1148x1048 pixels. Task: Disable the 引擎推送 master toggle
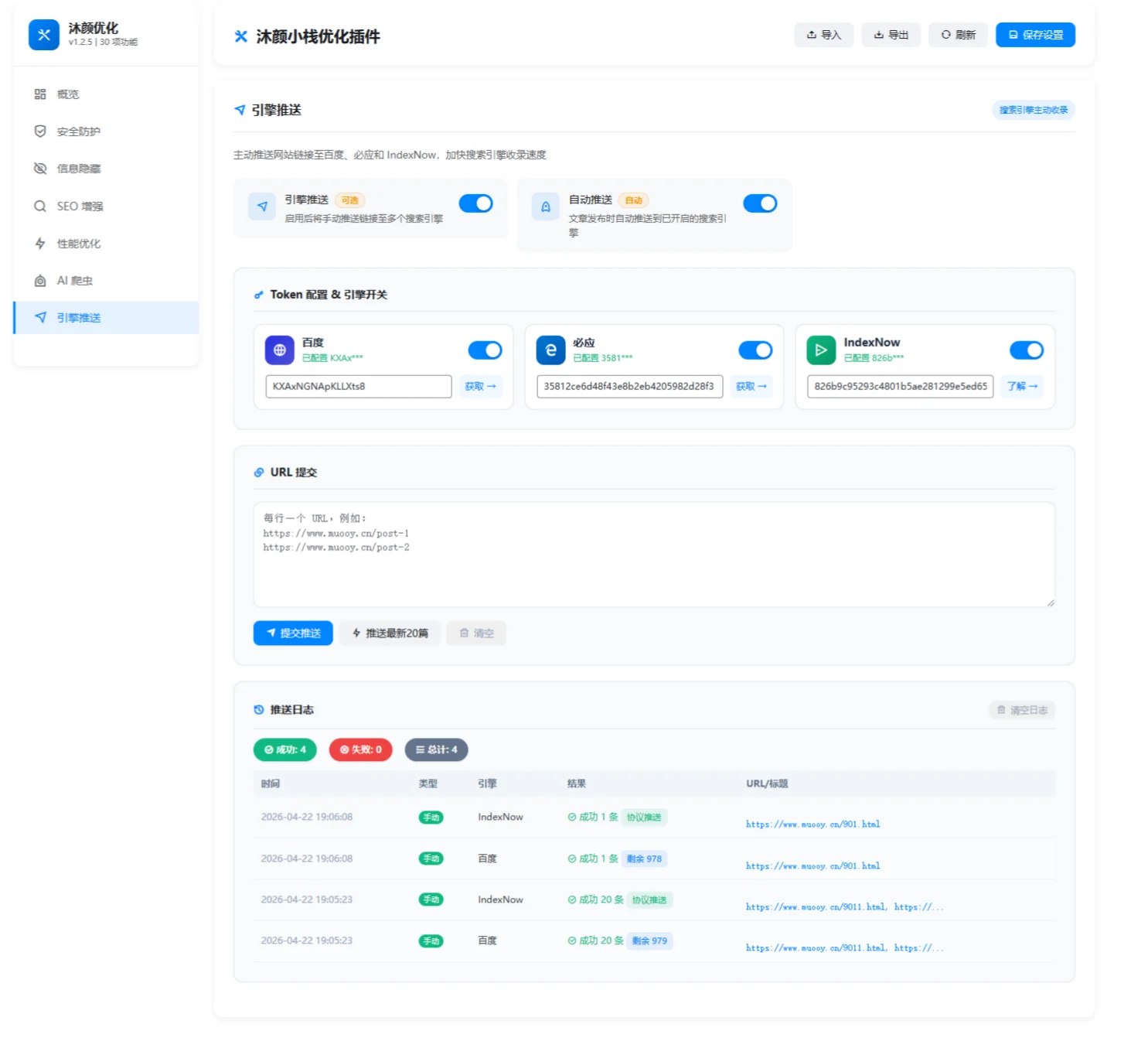click(x=475, y=203)
